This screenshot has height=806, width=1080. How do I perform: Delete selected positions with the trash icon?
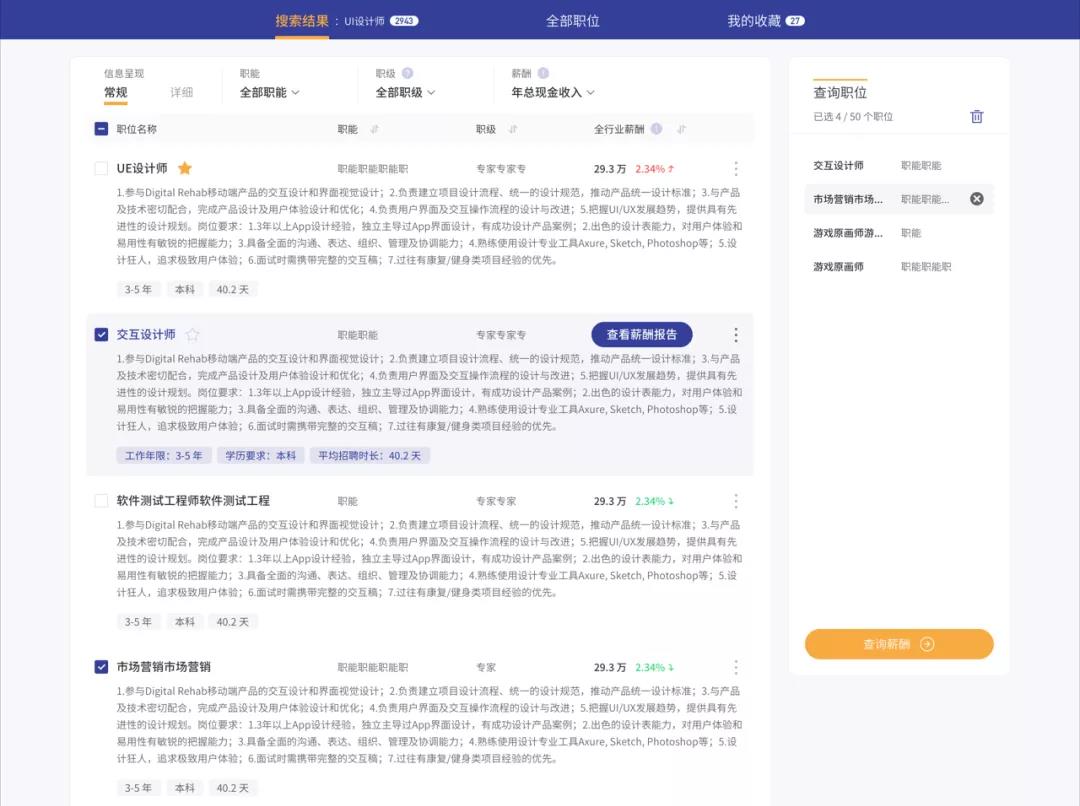click(977, 117)
